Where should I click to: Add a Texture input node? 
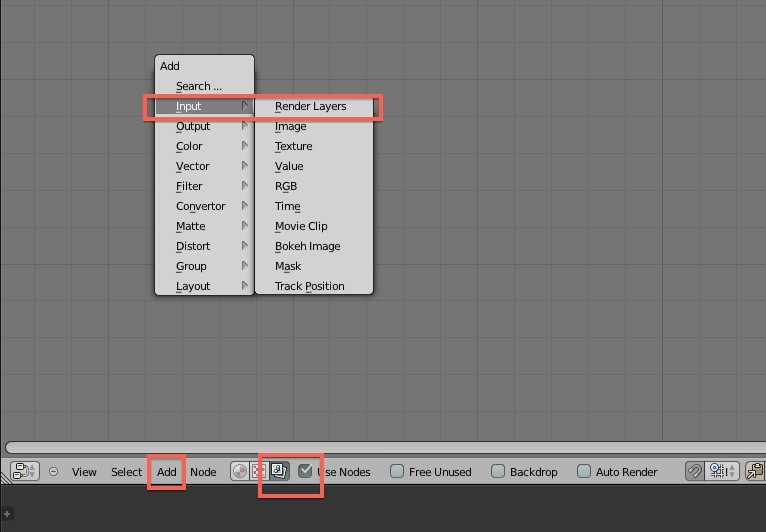coord(314,146)
